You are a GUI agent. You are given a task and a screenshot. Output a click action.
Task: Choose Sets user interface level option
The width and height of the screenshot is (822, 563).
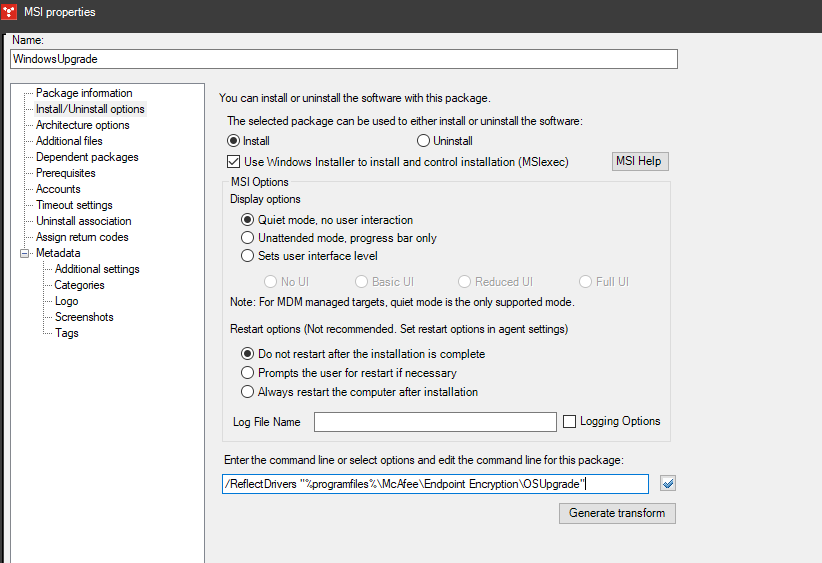click(x=248, y=256)
